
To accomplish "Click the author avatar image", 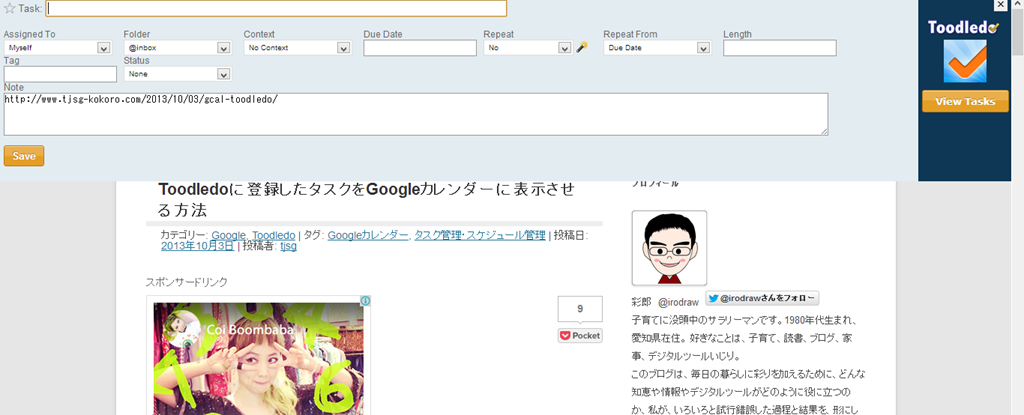I will 669,248.
